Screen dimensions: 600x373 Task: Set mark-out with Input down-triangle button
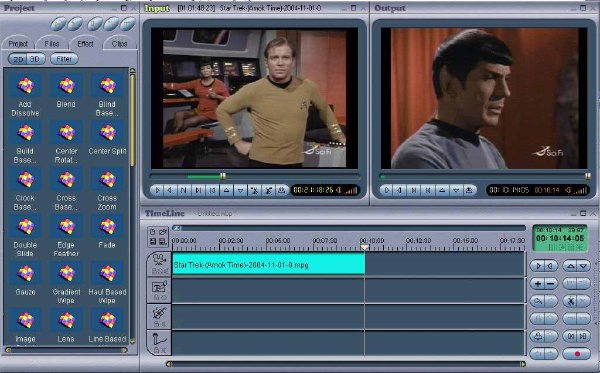tap(241, 190)
